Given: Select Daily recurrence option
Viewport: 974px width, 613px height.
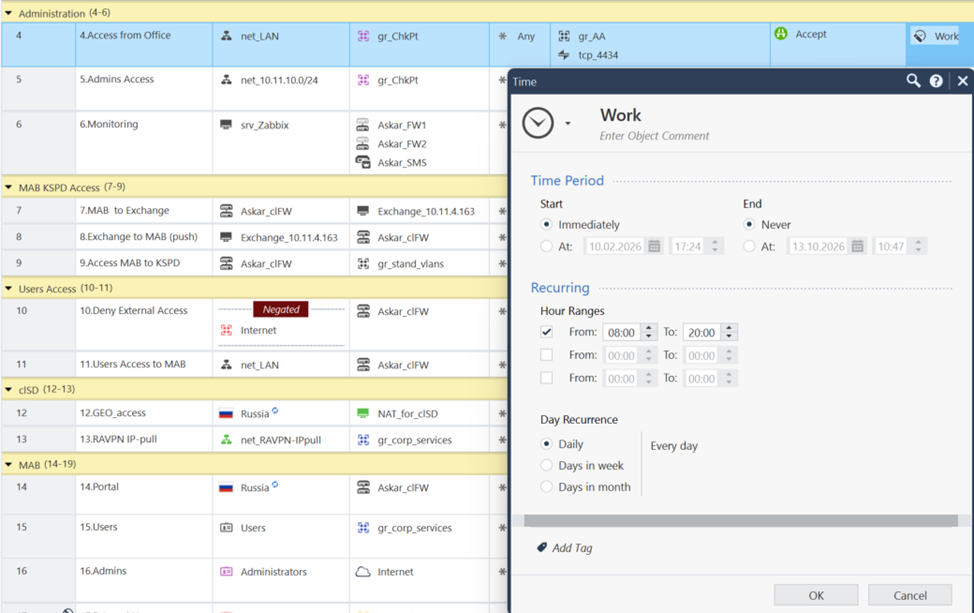Looking at the screenshot, I should (x=547, y=443).
